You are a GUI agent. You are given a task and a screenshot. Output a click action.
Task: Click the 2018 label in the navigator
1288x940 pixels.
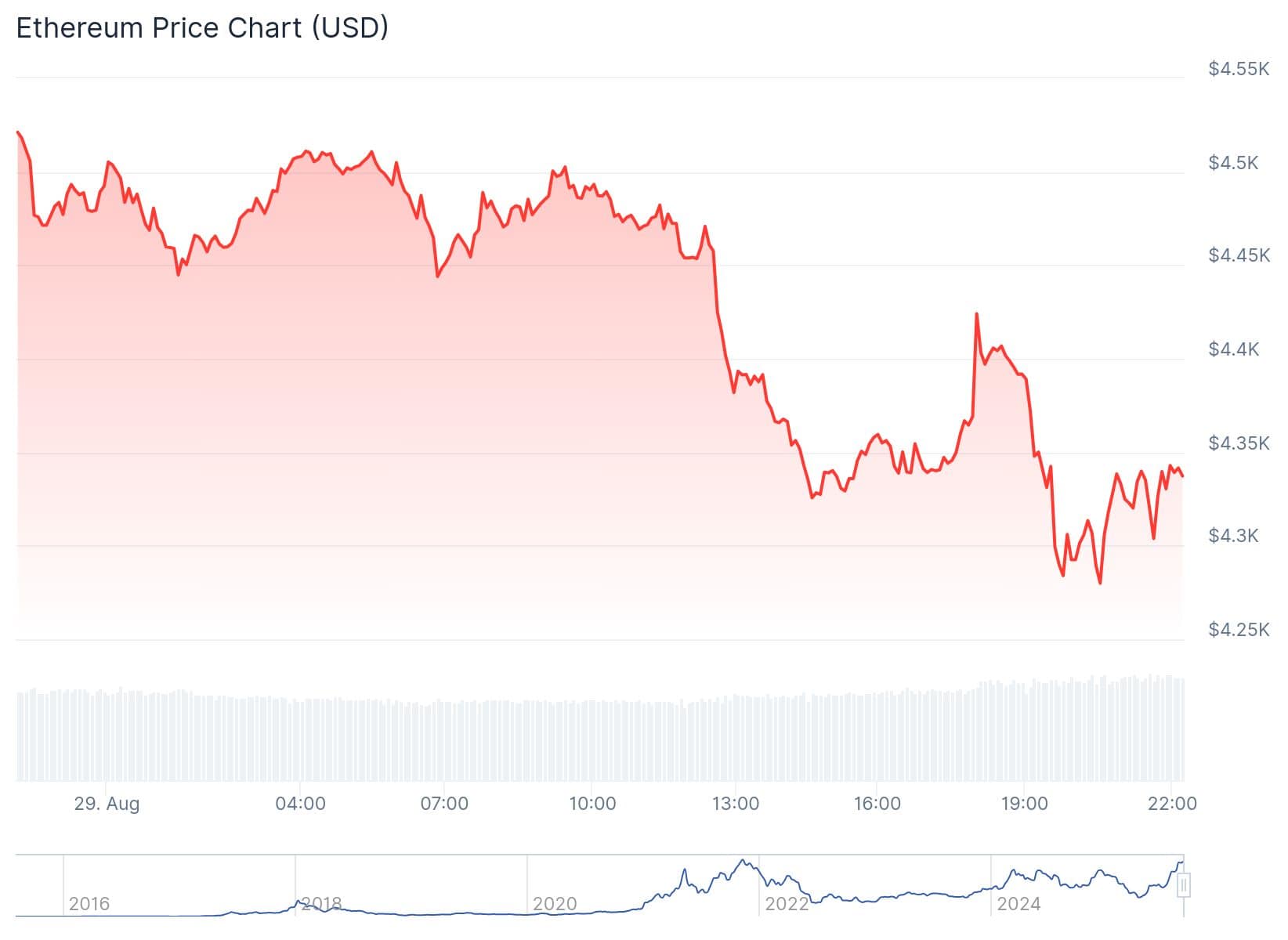321,904
